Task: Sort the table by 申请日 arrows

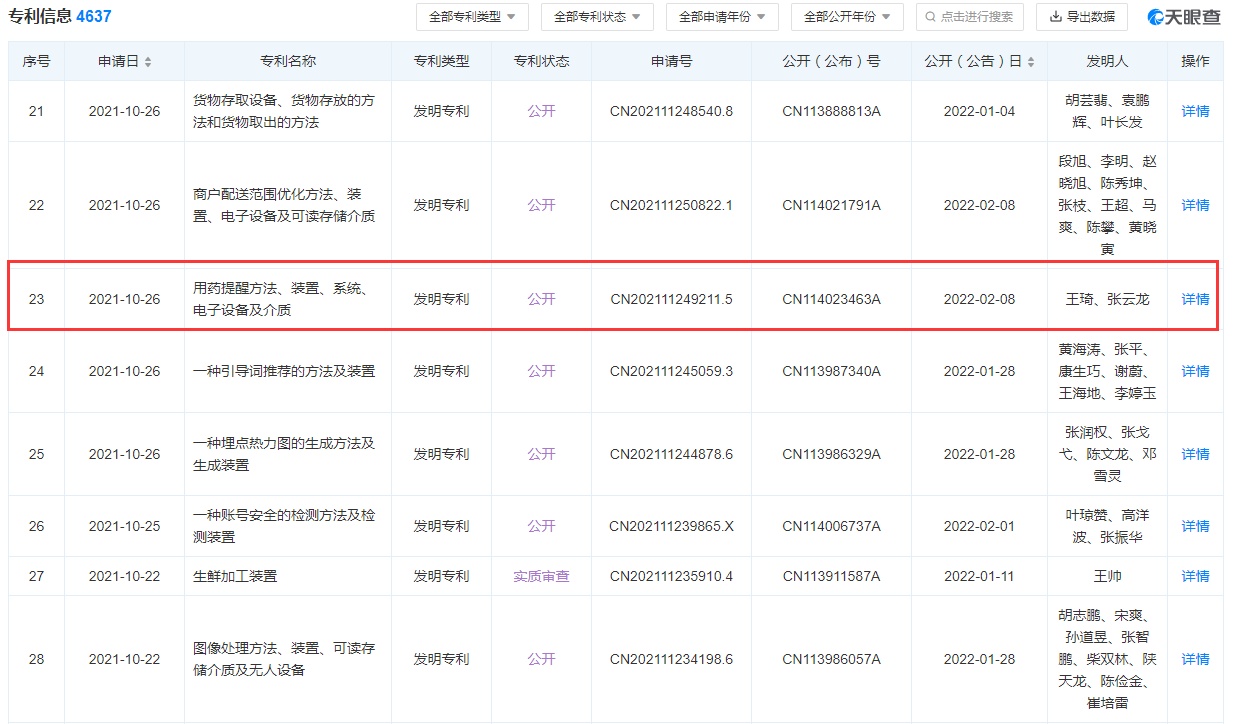Action: pyautogui.click(x=148, y=62)
